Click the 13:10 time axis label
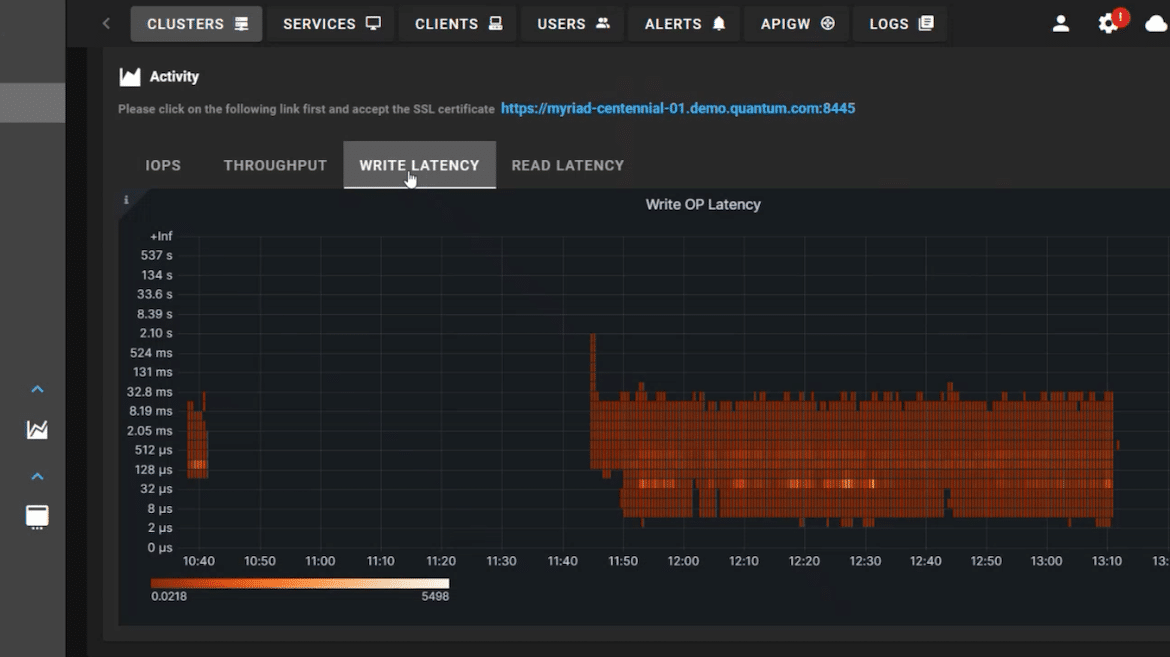 pos(1107,561)
